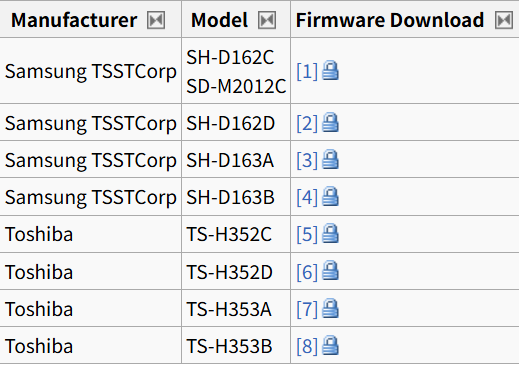This screenshot has width=519, height=367.
Task: Sort by Firmware Download column icon
Action: click(504, 20)
